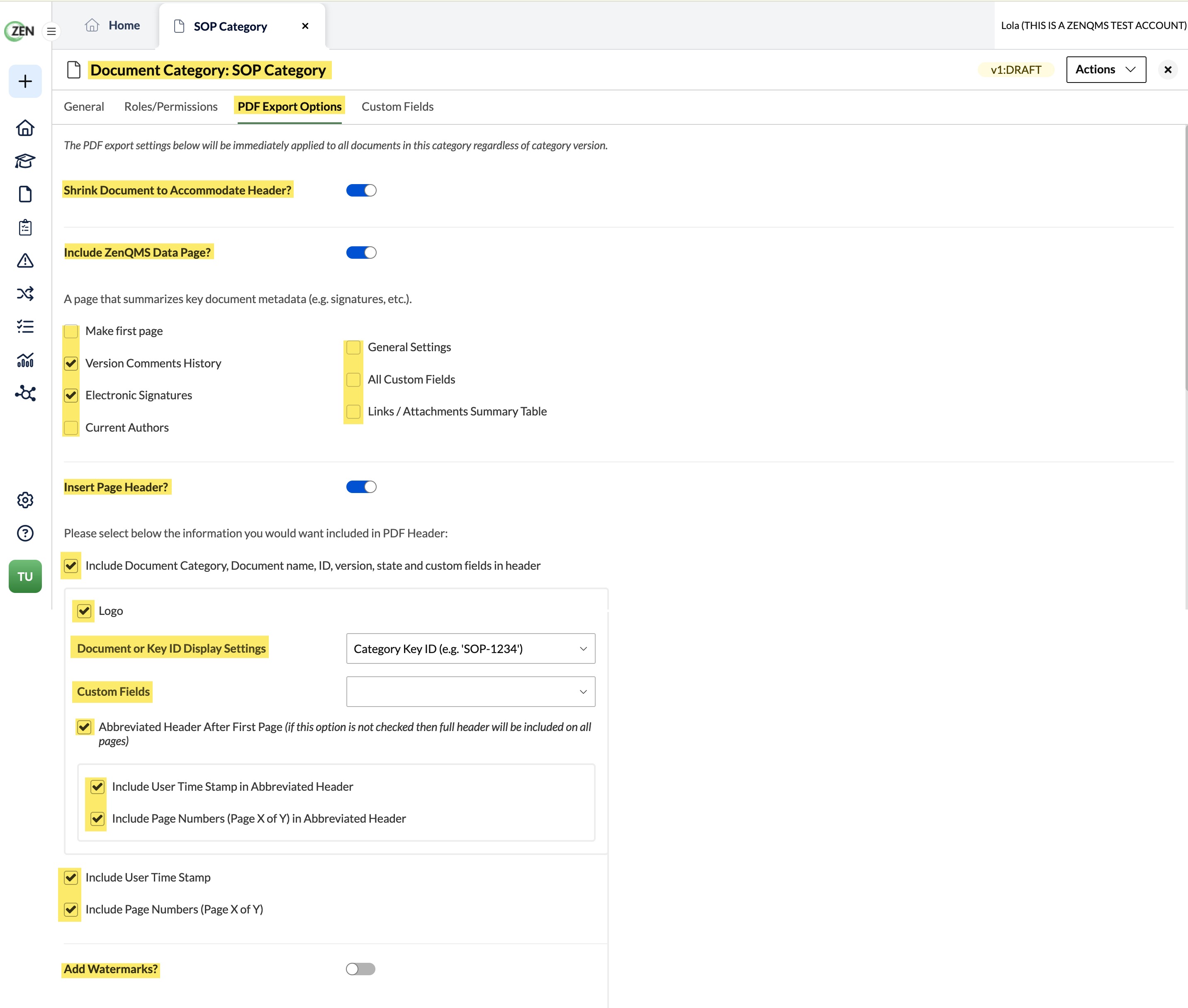Click the Include ZenQMS Data Page? label

(x=137, y=253)
